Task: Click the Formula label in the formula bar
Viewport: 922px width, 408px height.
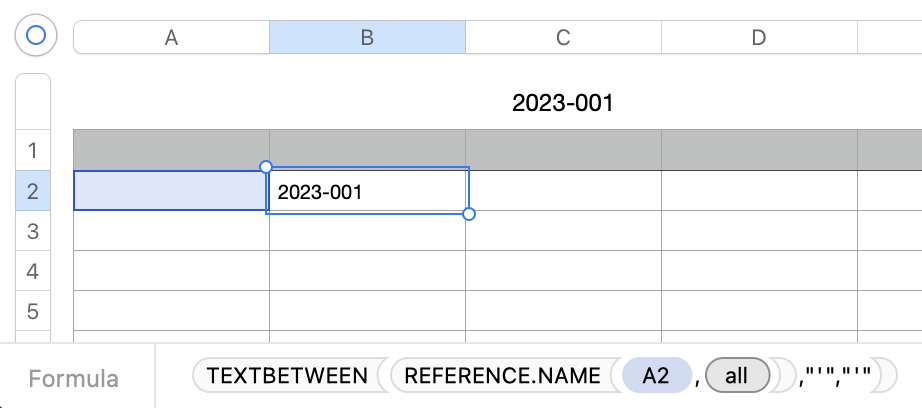Action: tap(74, 379)
